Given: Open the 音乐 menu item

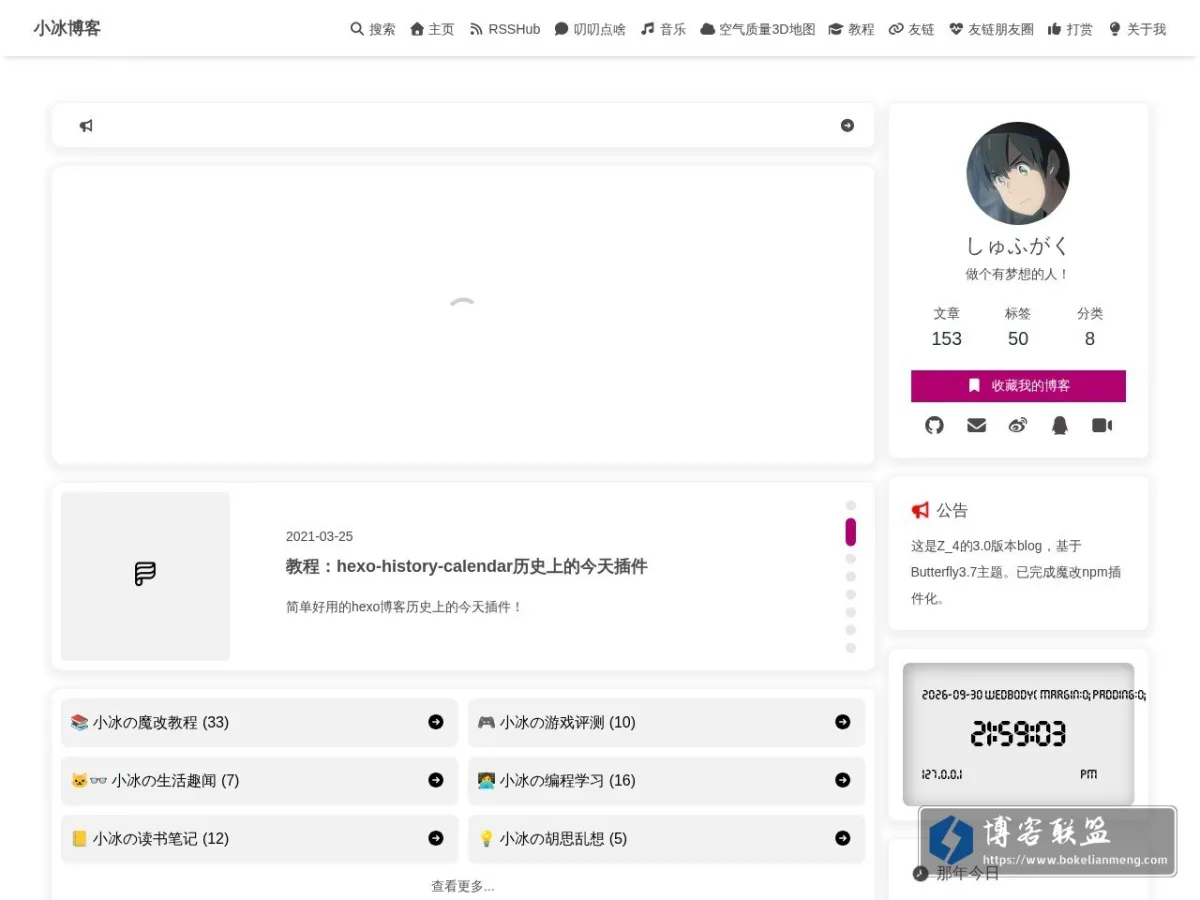Looking at the screenshot, I should coord(663,29).
